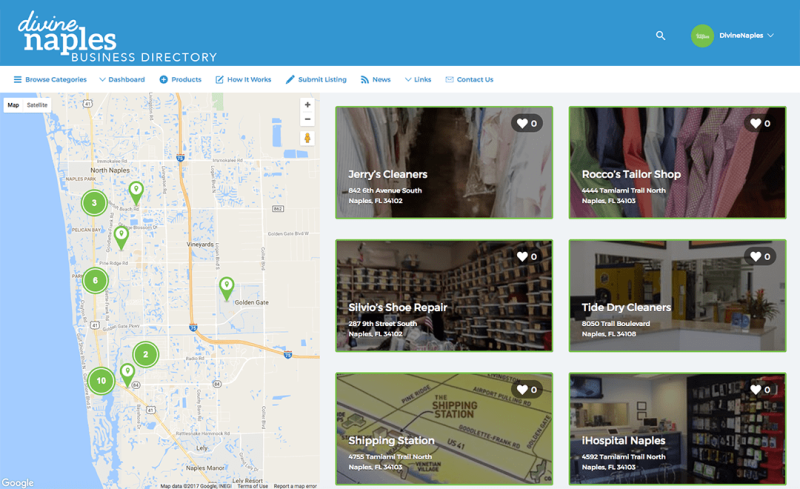Open the Browse Categories hamburger menu
This screenshot has height=489, width=800.
[x=50, y=80]
